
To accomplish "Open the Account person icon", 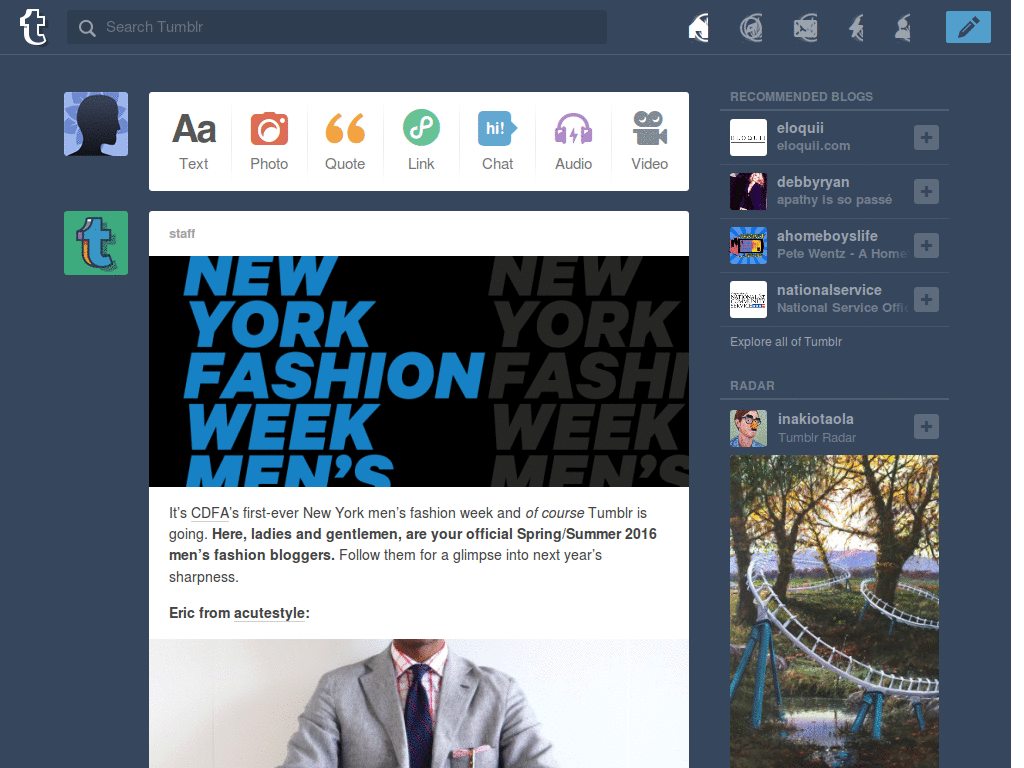I will click(903, 28).
